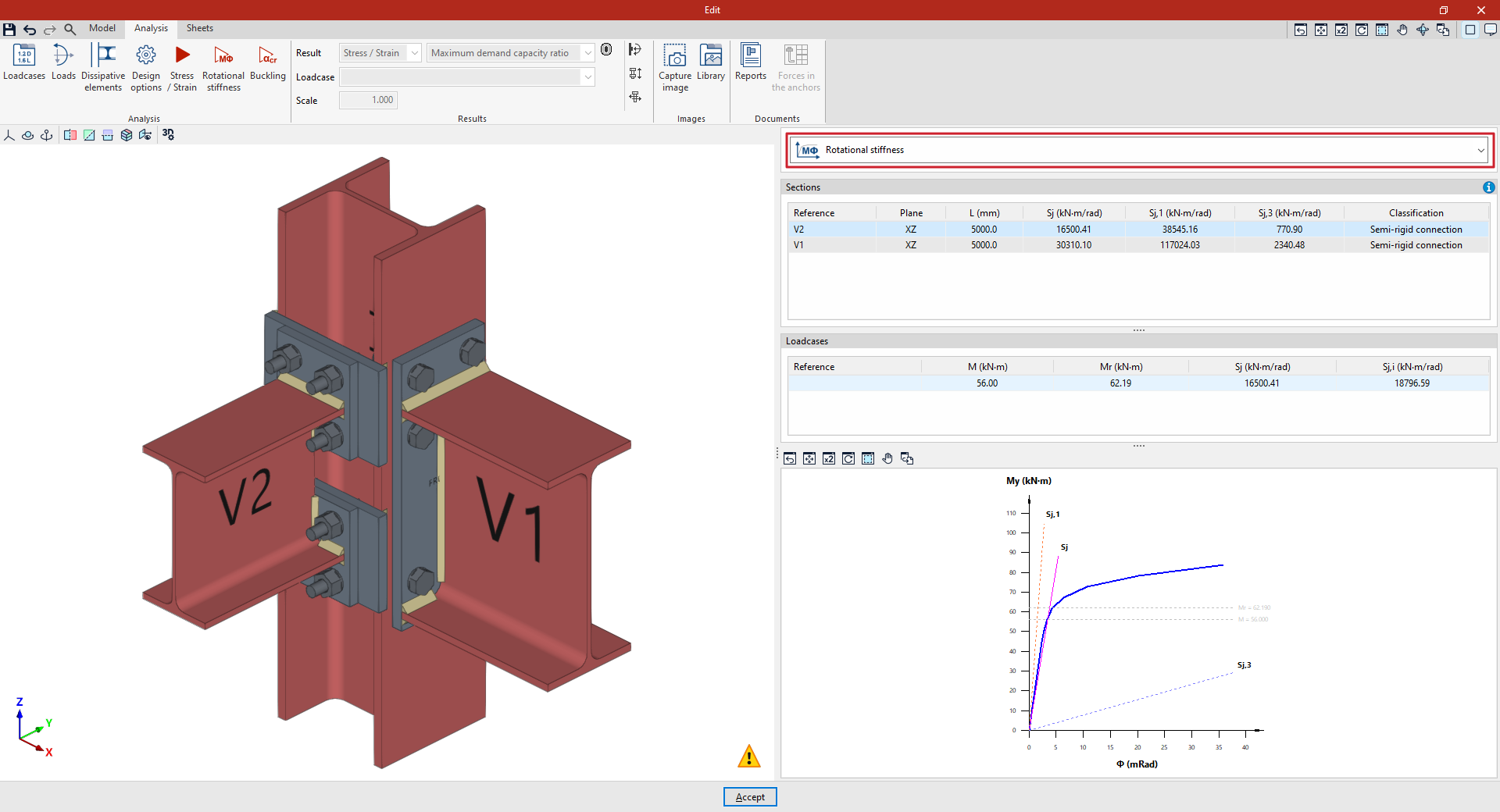
Task: Click previous view icon above graph
Action: (x=790, y=458)
